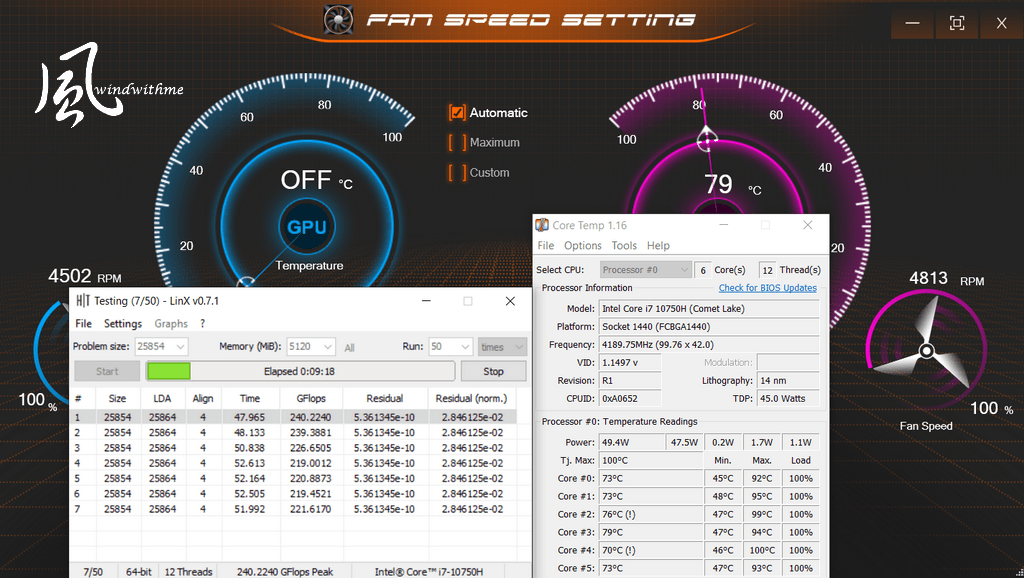Toggle the Automatic fan mode checkbox
1024x578 pixels.
tap(457, 112)
